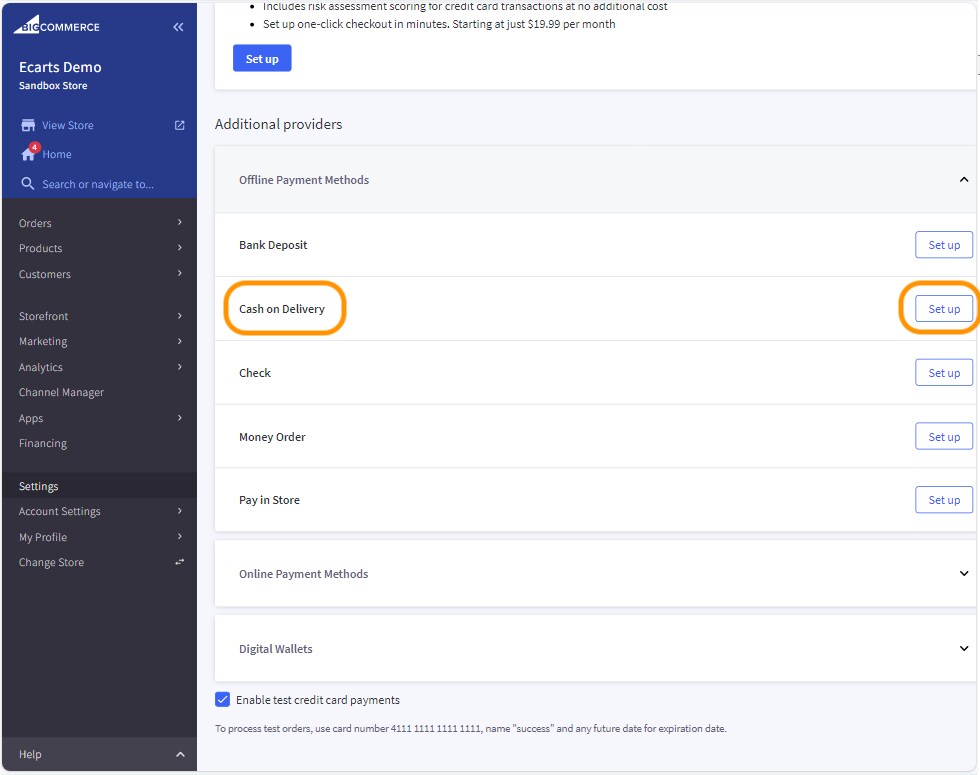Viewport: 980px width, 775px height.
Task: Open store via external link icon
Action: [x=178, y=125]
